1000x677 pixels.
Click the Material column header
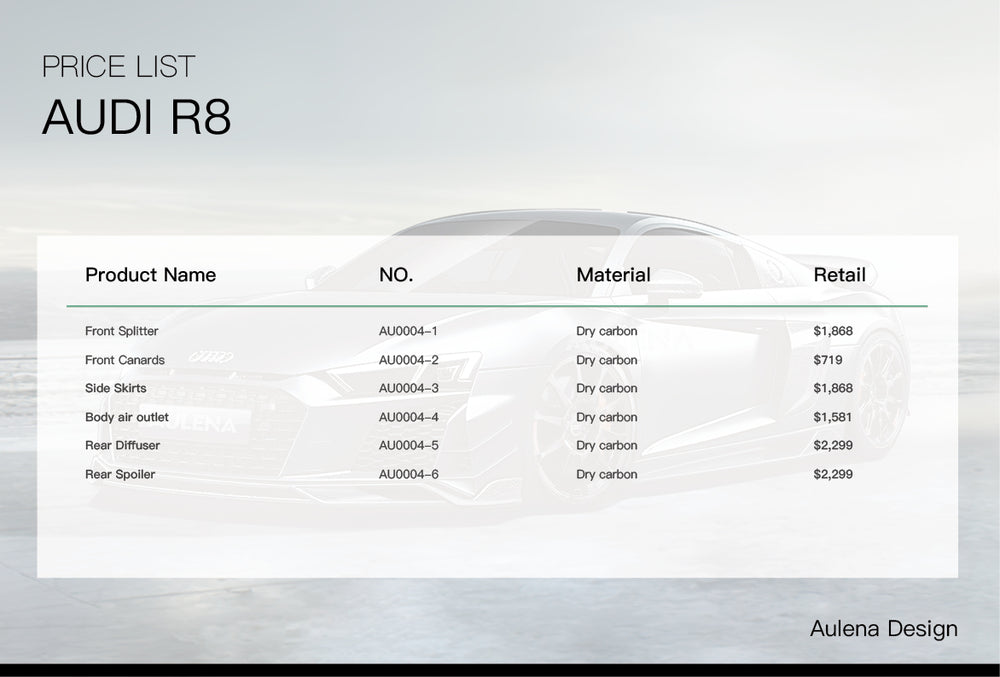(613, 275)
